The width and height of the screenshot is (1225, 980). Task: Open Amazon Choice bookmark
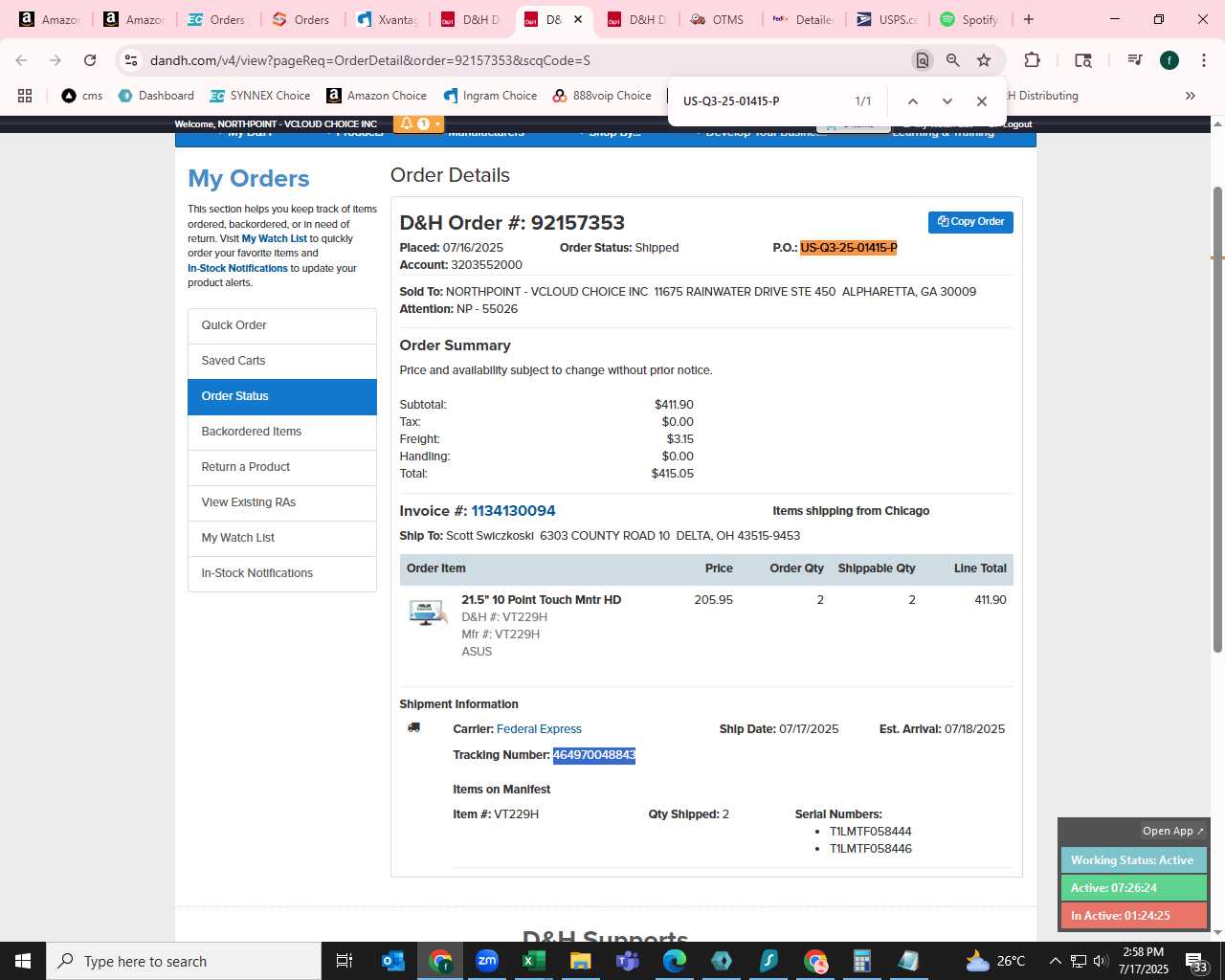(376, 96)
